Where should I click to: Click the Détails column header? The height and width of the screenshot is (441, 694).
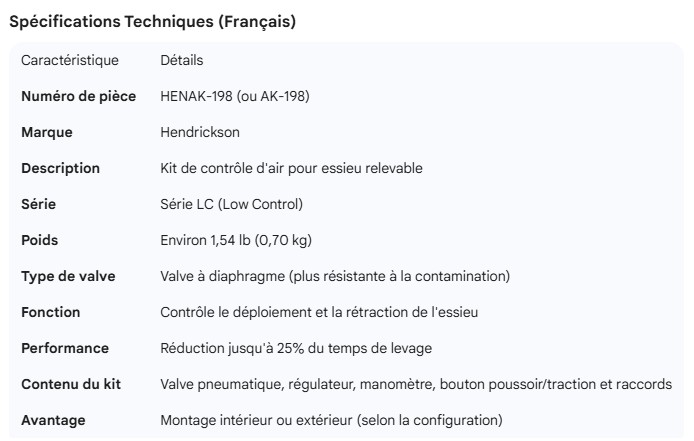coord(182,61)
